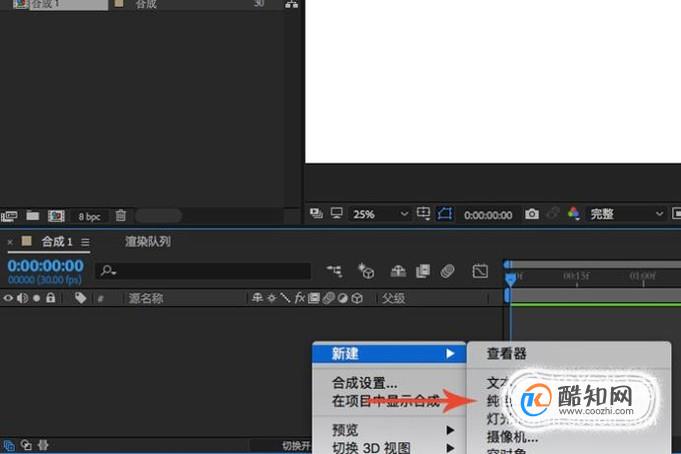The width and height of the screenshot is (681, 454).
Task: Expand the 切换 3D 视图 submenu
Action: tap(390, 447)
